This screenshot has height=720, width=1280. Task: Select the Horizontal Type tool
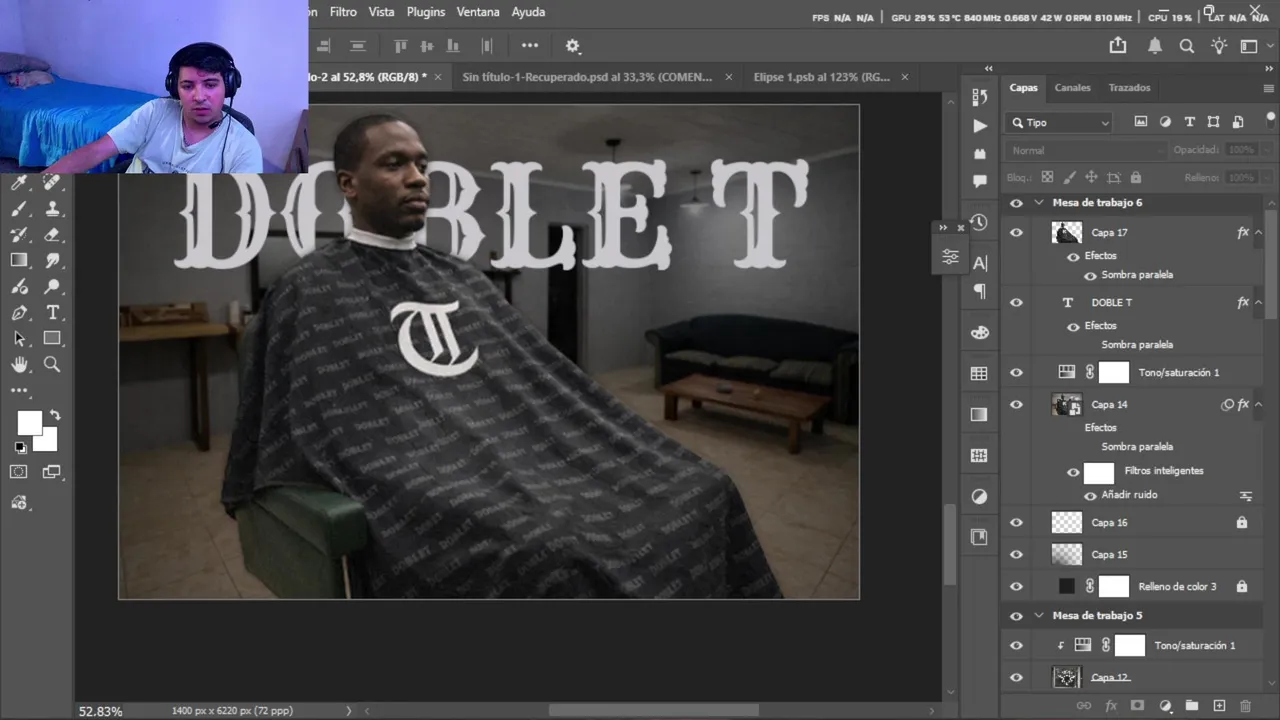click(52, 313)
